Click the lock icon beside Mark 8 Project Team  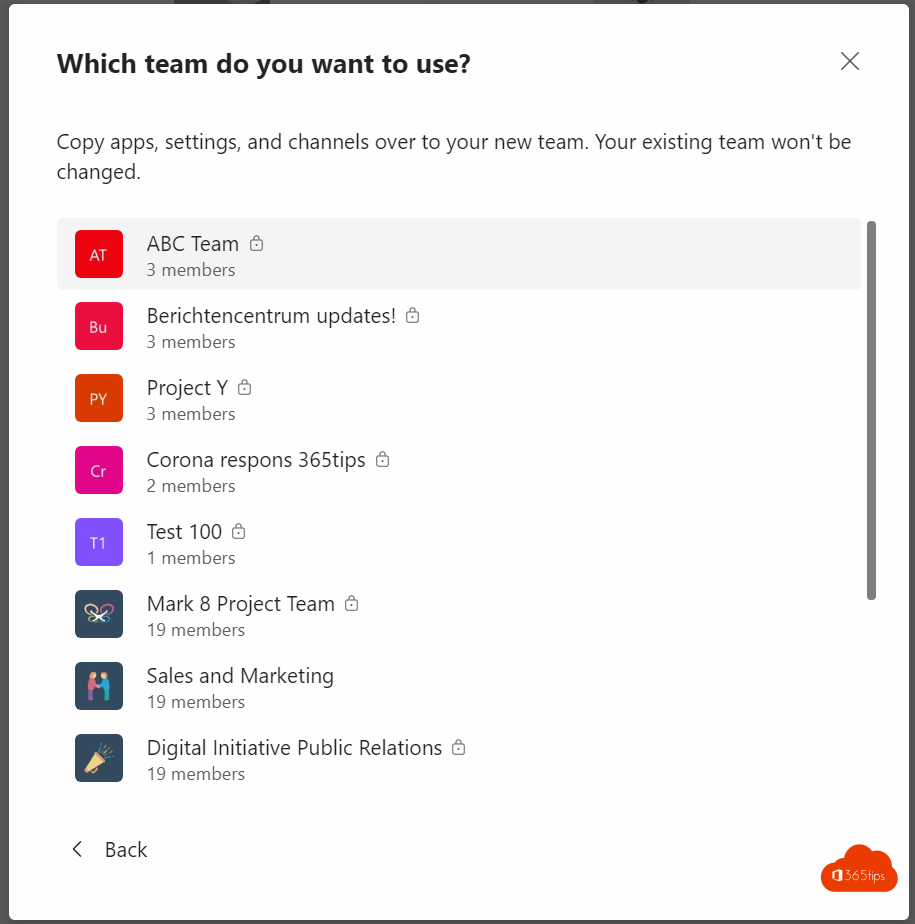click(351, 603)
